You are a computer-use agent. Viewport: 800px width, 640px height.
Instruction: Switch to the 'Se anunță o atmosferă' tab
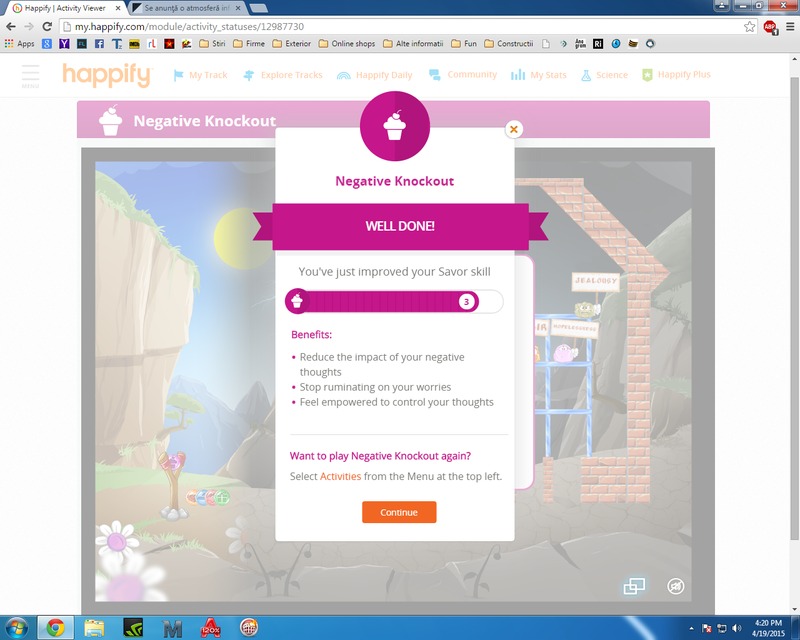coord(186,8)
